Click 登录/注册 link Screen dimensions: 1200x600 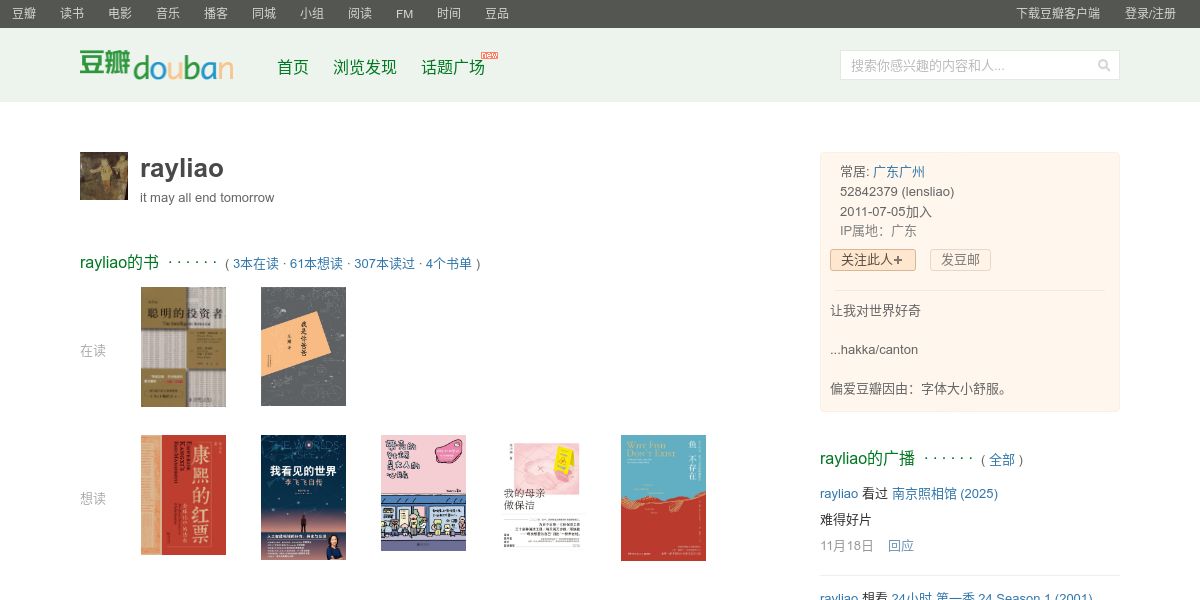[x=1150, y=13]
